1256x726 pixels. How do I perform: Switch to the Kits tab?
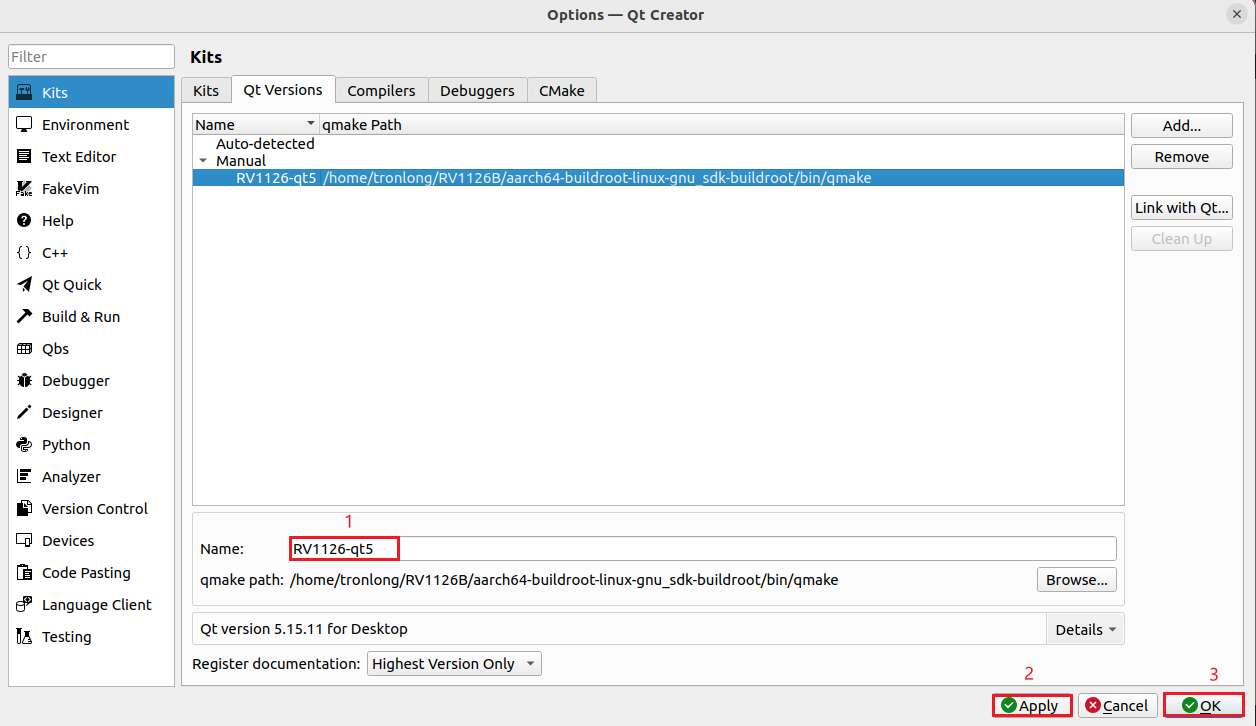[x=206, y=90]
